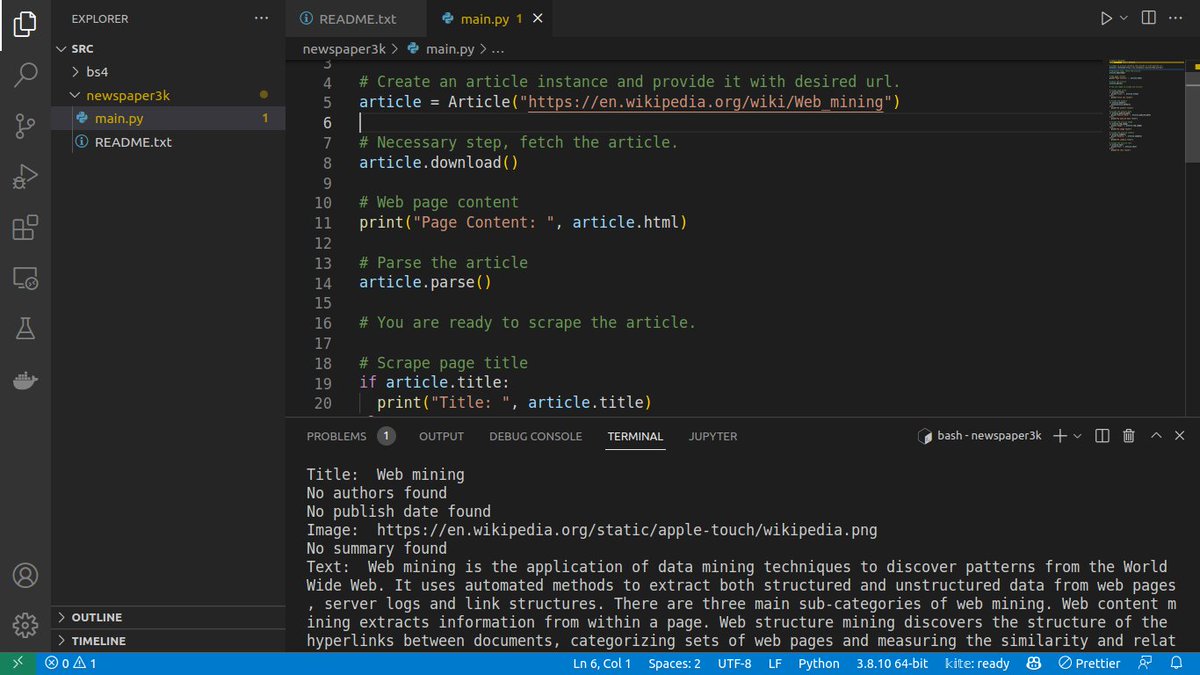Click the kite: ready status
This screenshot has height=675, width=1200.
(x=977, y=663)
